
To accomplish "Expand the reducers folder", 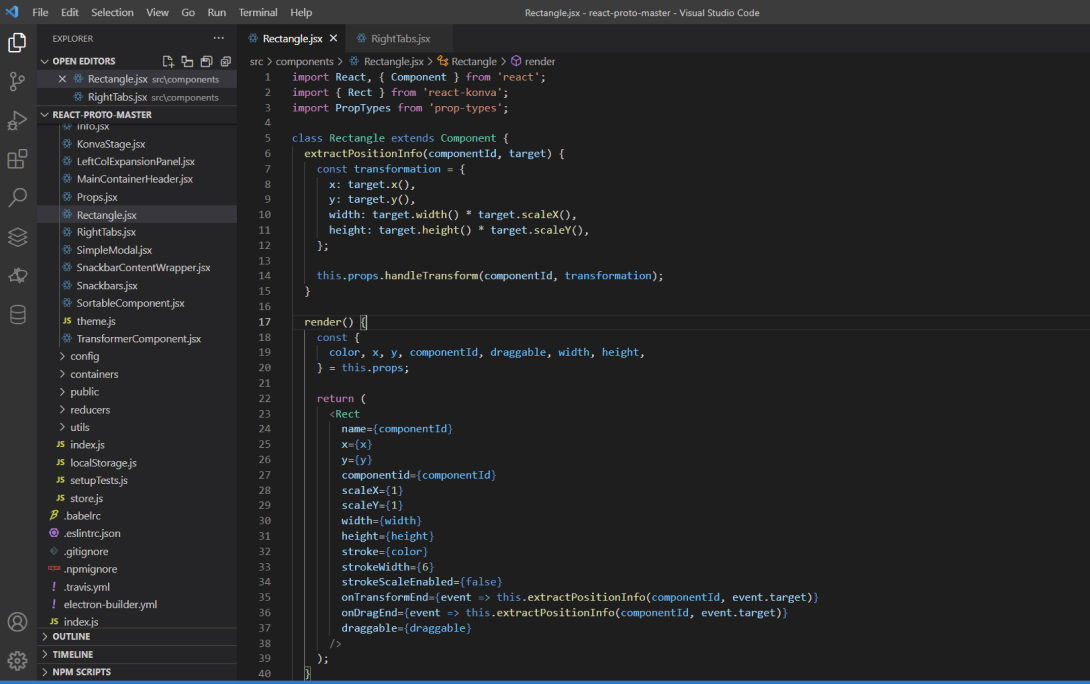I will point(90,409).
